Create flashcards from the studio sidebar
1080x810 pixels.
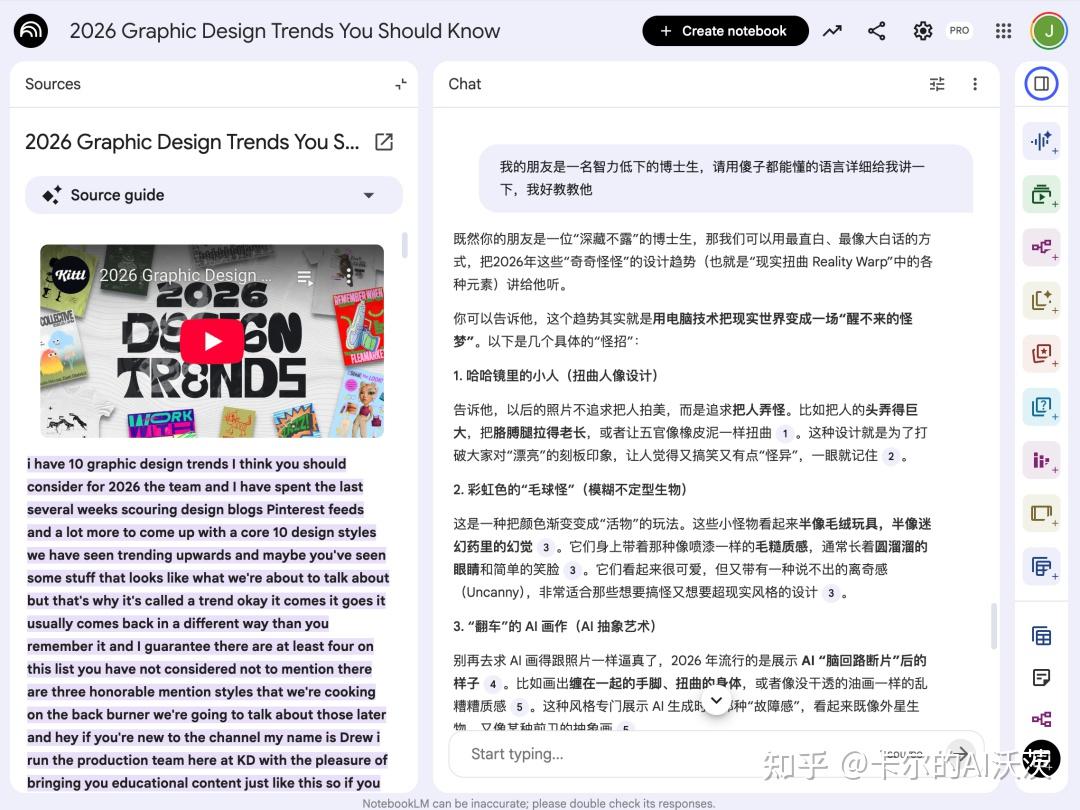[x=1041, y=353]
